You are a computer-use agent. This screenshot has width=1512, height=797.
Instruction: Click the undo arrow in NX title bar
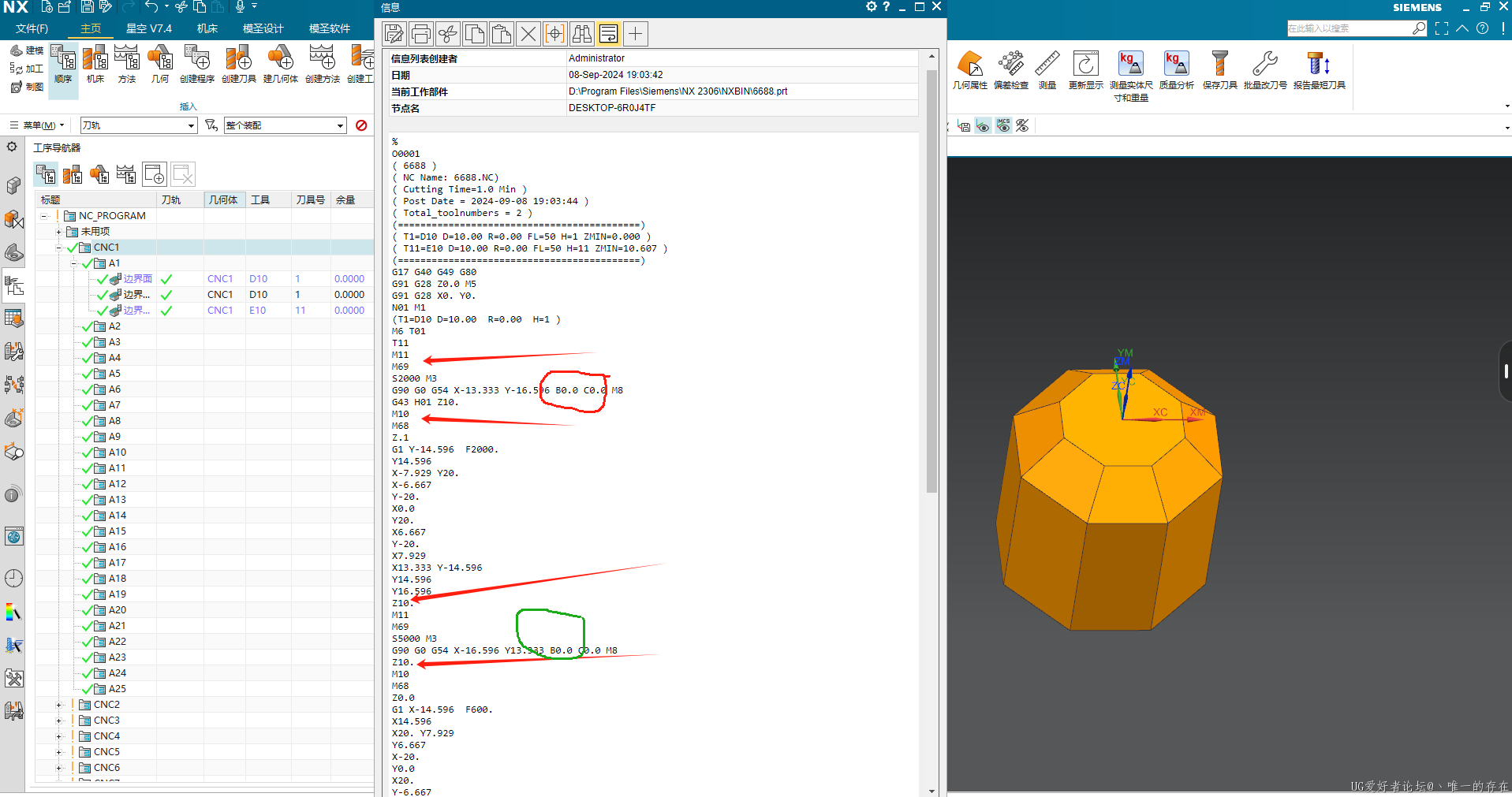(151, 7)
